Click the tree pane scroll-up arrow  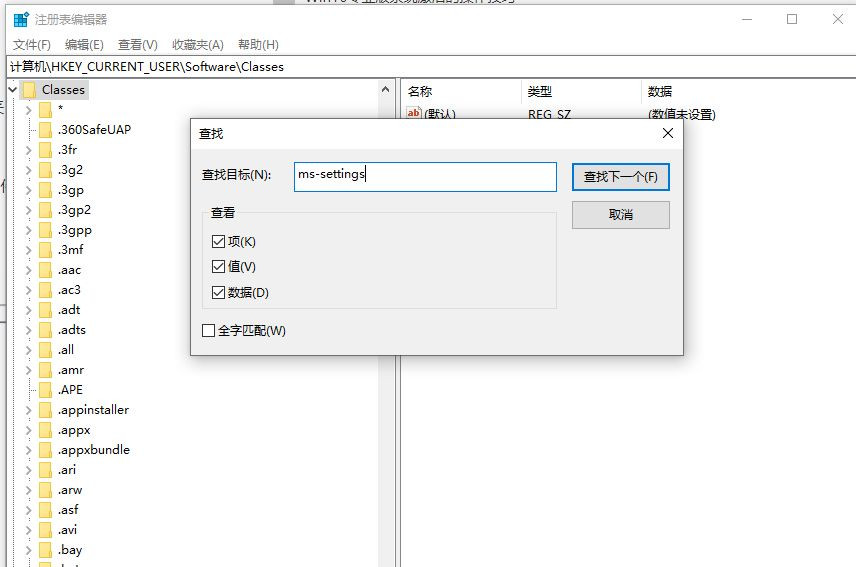(x=385, y=89)
